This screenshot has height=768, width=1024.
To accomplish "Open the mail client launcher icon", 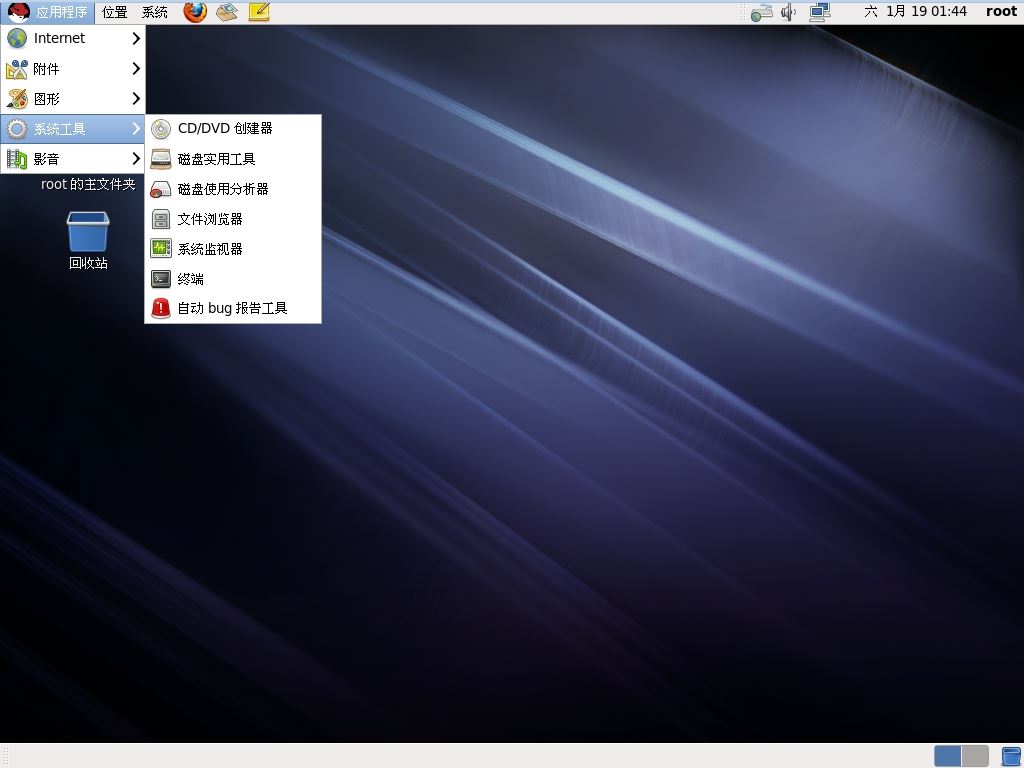I will point(227,12).
